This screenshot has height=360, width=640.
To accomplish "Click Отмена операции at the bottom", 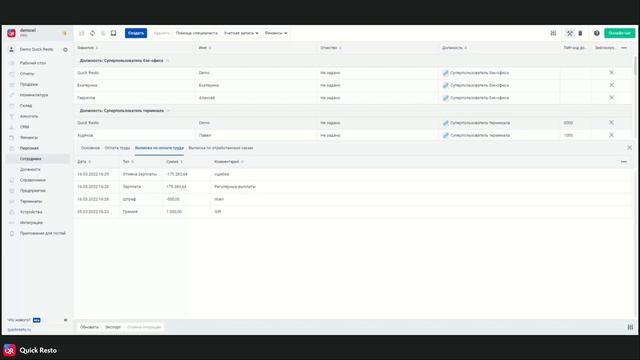I will coord(144,327).
